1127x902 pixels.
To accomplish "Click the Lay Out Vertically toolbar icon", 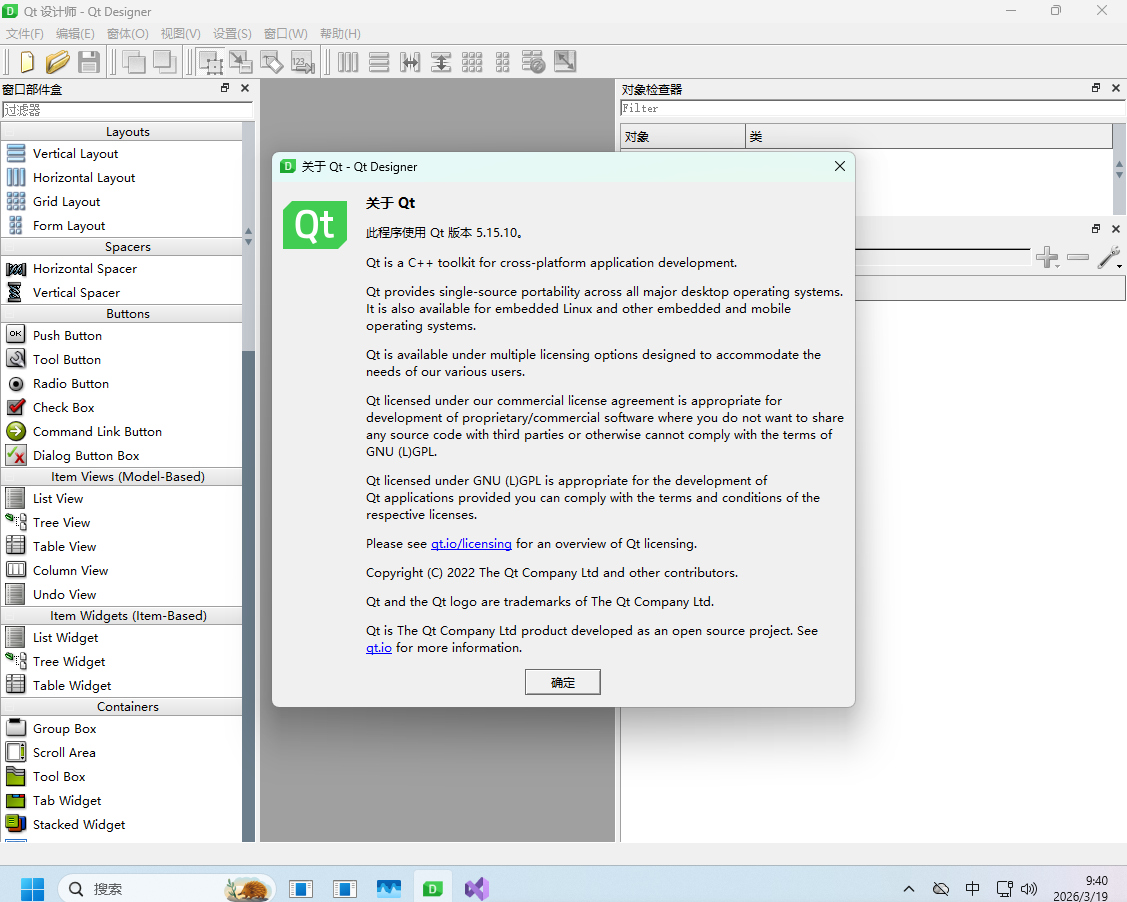I will tap(379, 62).
